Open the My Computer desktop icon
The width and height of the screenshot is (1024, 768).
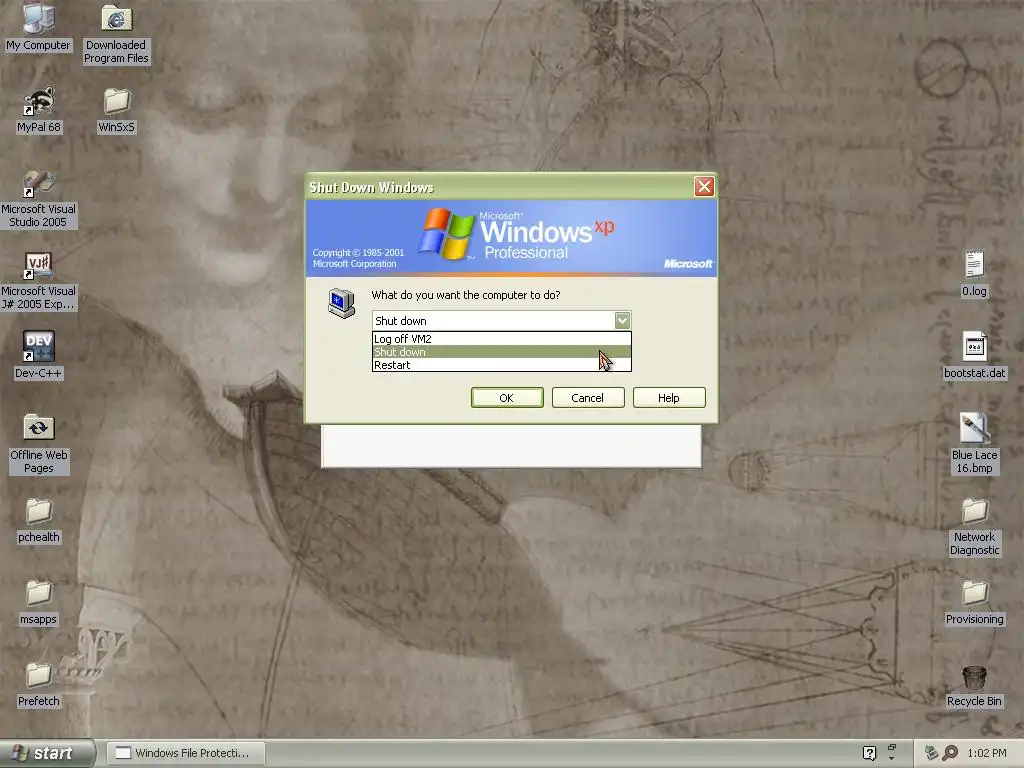[38, 26]
